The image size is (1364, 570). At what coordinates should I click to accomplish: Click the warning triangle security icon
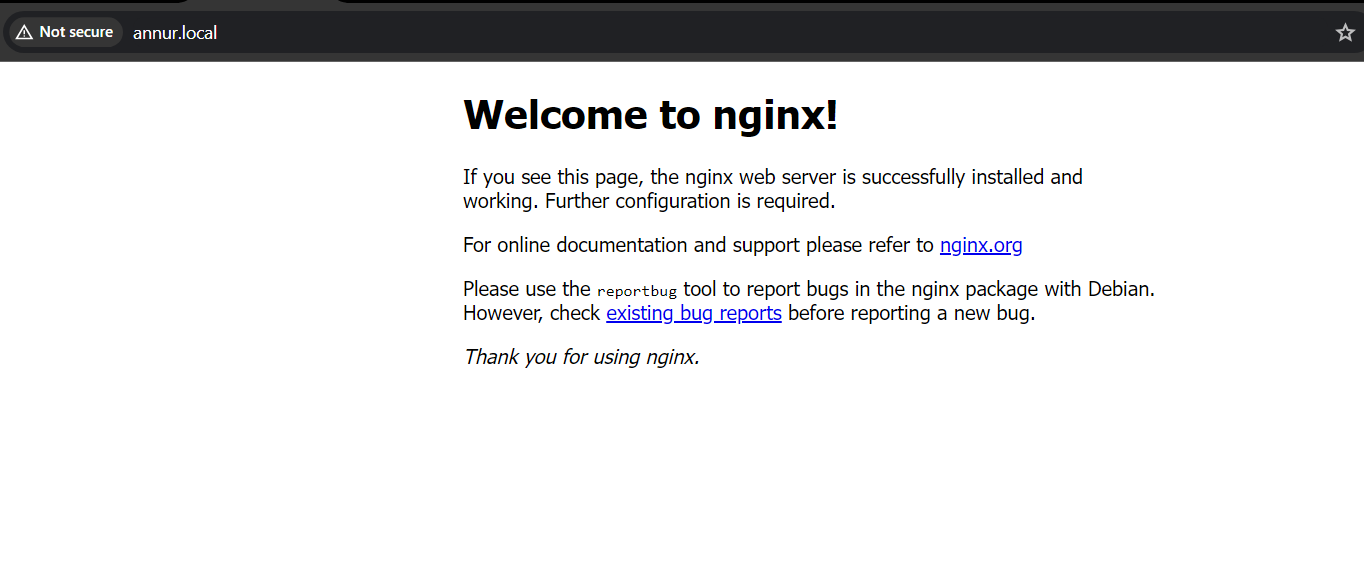point(24,33)
